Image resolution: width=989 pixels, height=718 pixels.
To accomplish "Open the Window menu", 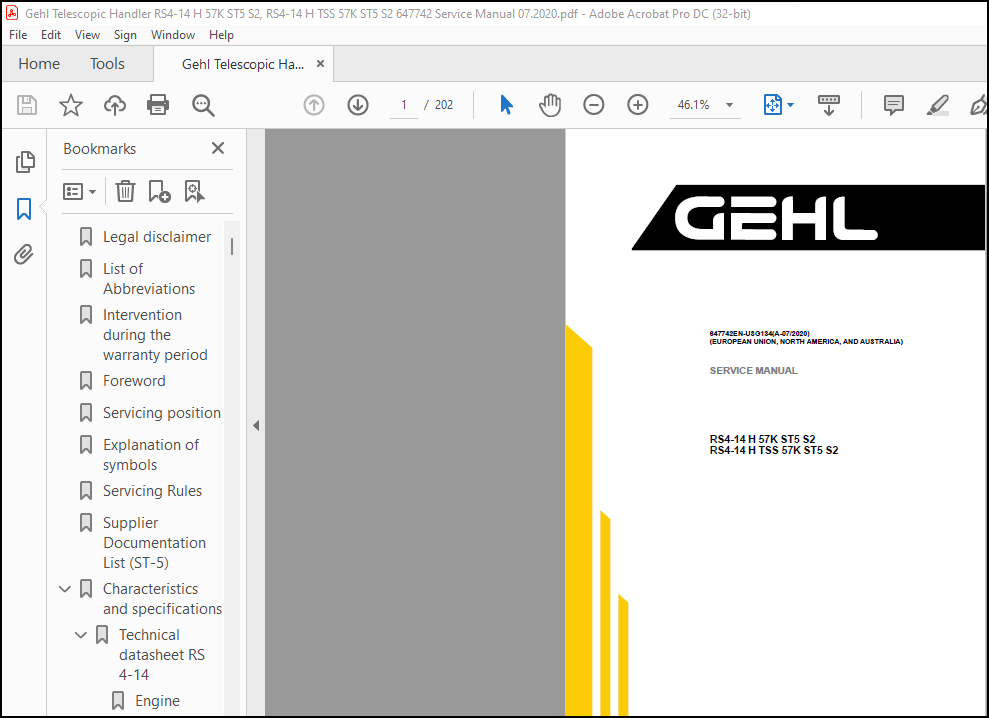I will point(172,35).
